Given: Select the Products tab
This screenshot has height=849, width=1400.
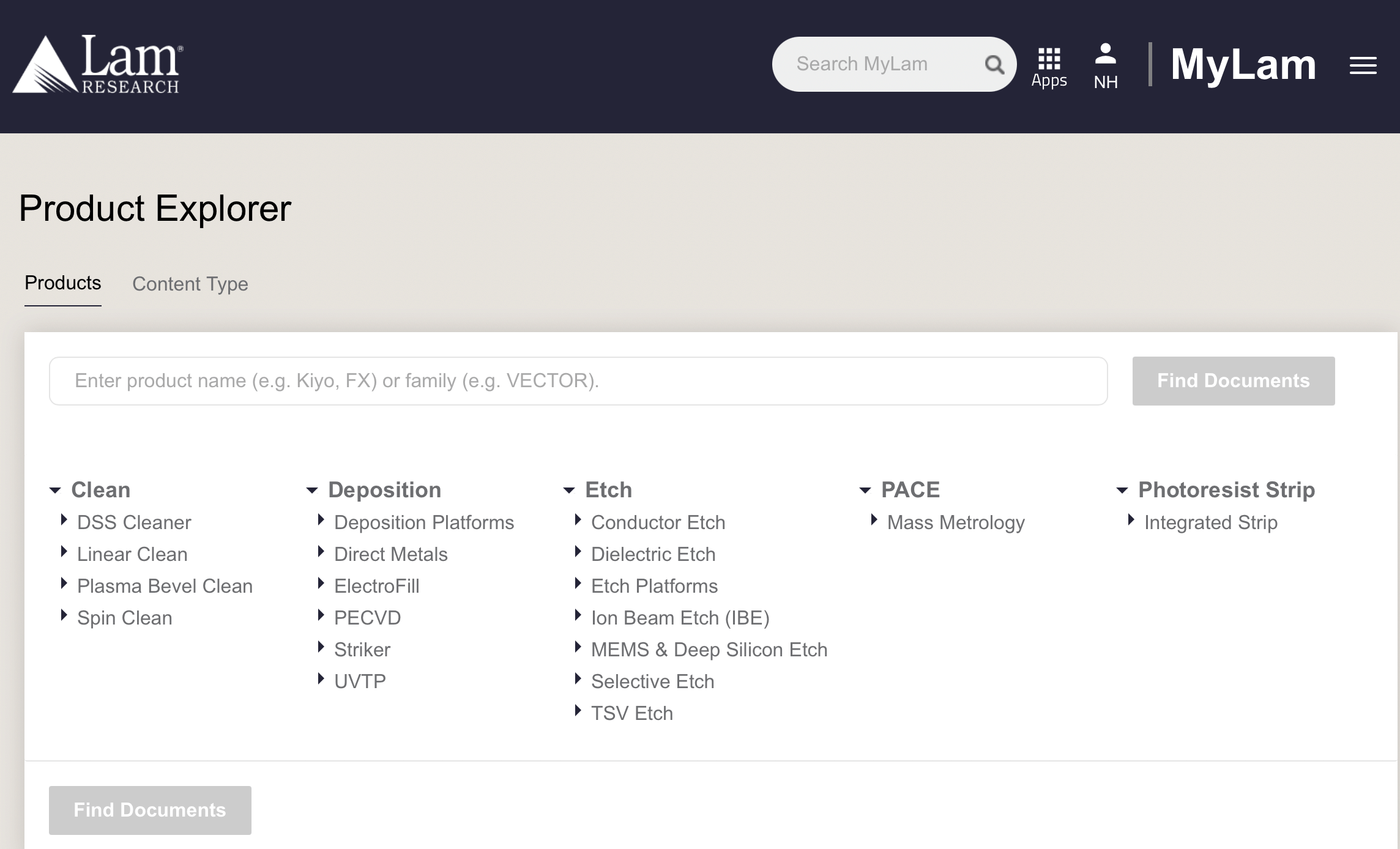Looking at the screenshot, I should (x=62, y=283).
